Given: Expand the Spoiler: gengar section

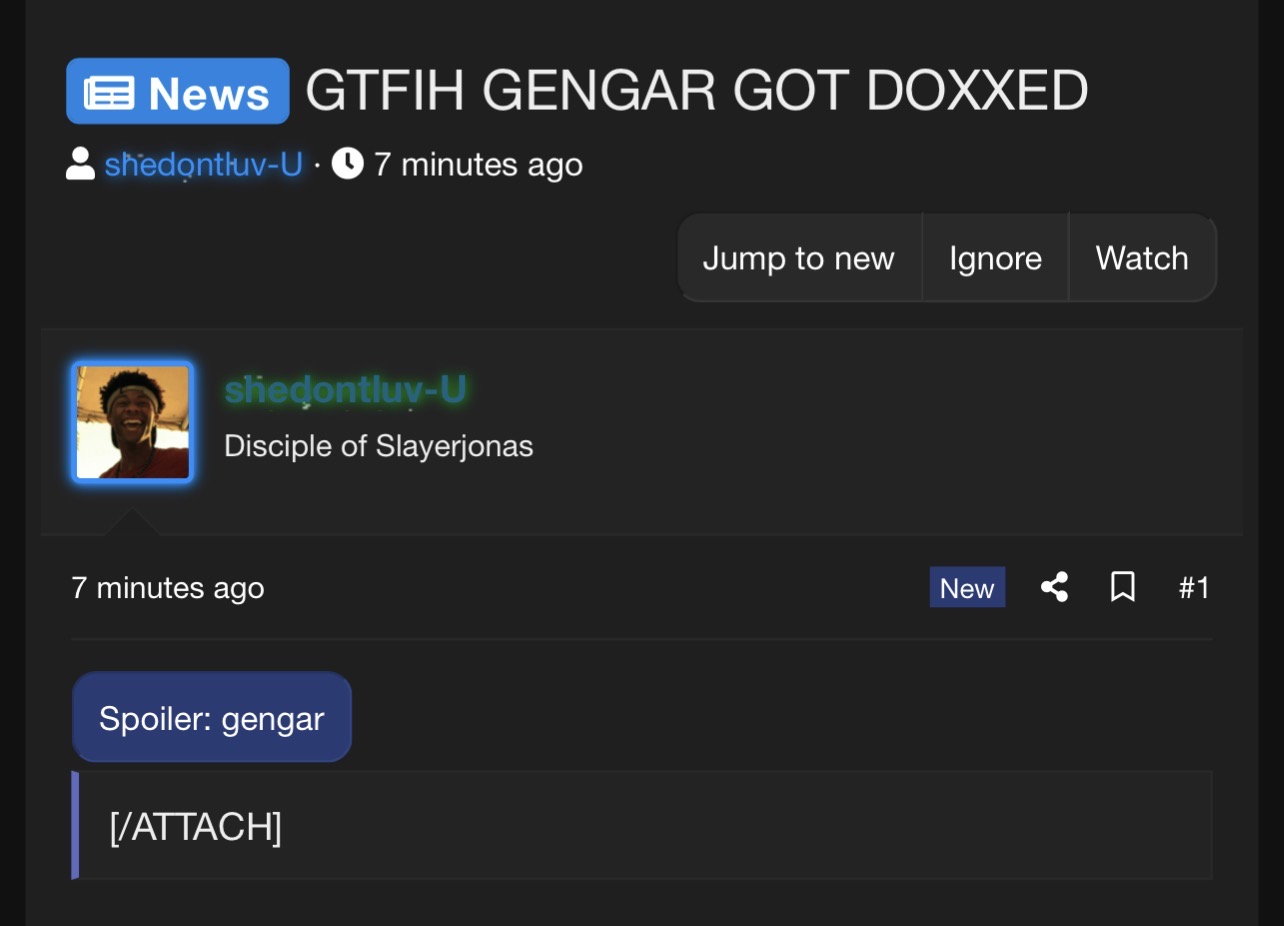Looking at the screenshot, I should pos(212,717).
